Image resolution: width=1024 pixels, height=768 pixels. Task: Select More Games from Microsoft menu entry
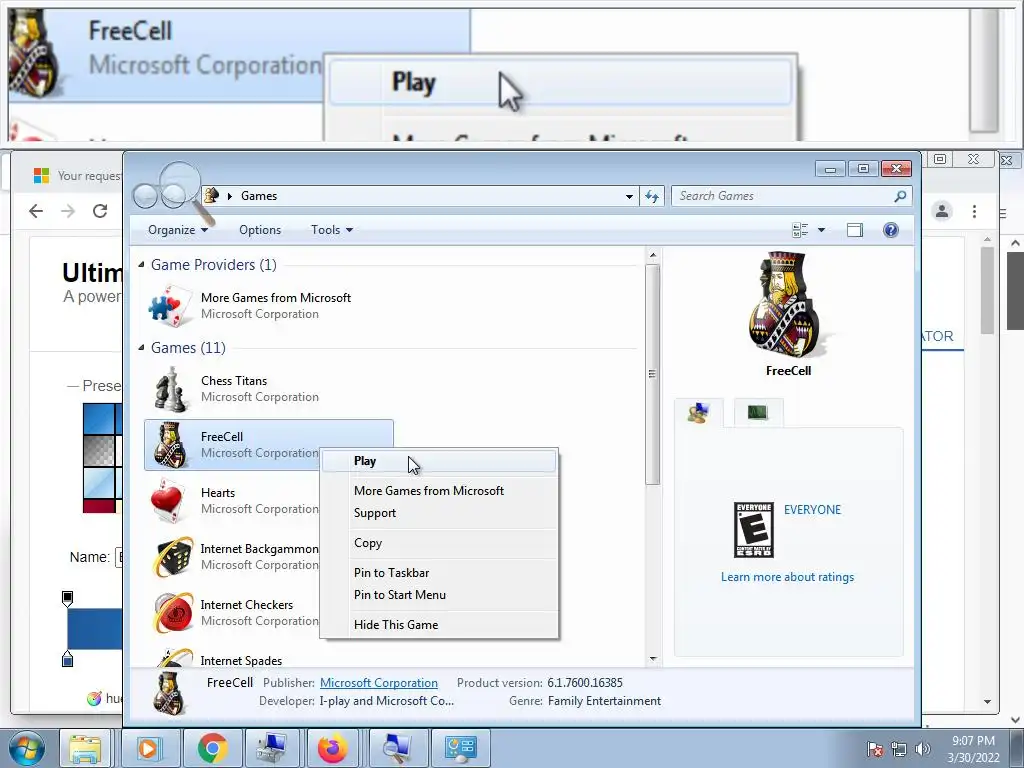(x=428, y=490)
